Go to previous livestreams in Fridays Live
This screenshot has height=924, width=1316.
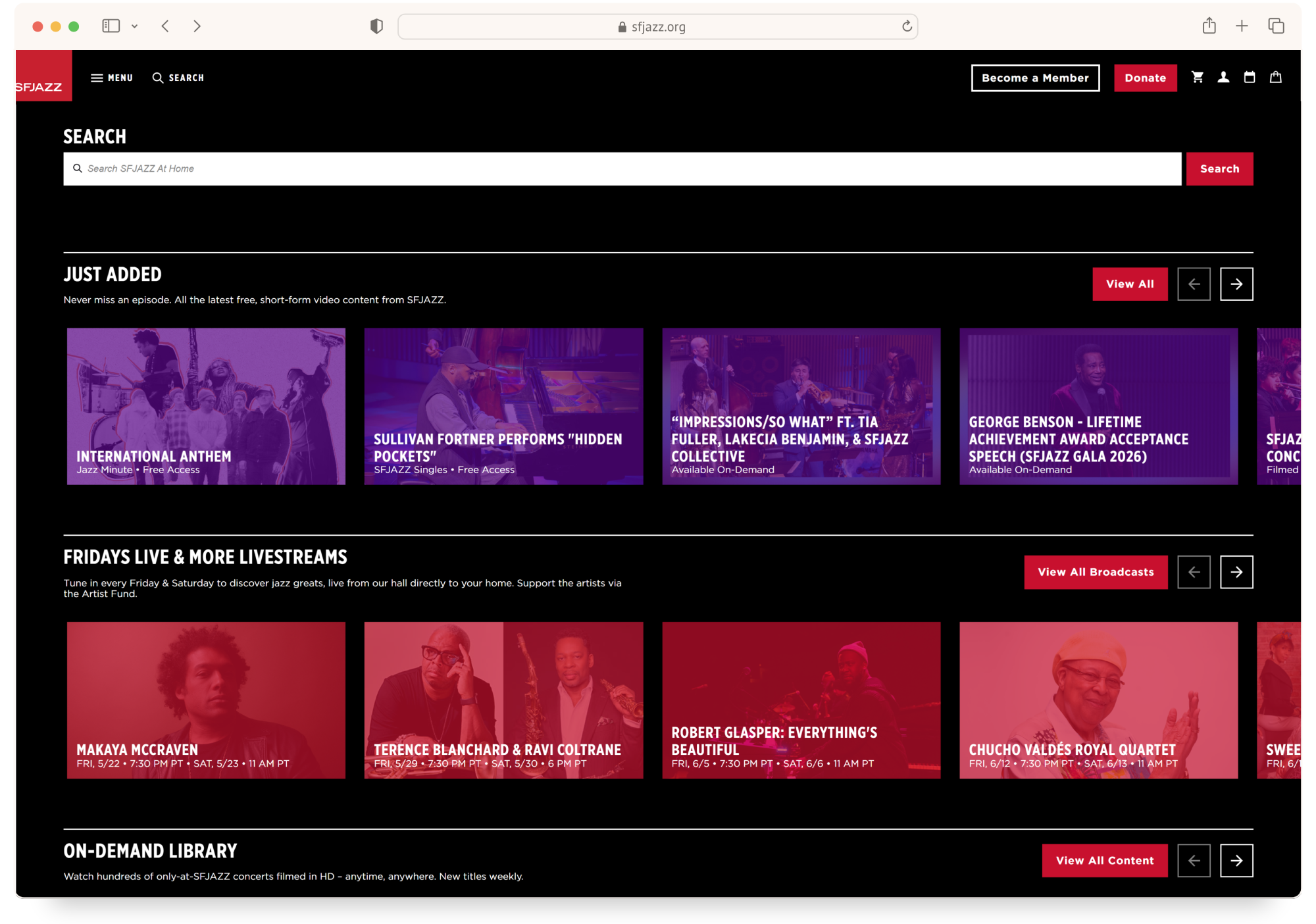(1194, 573)
